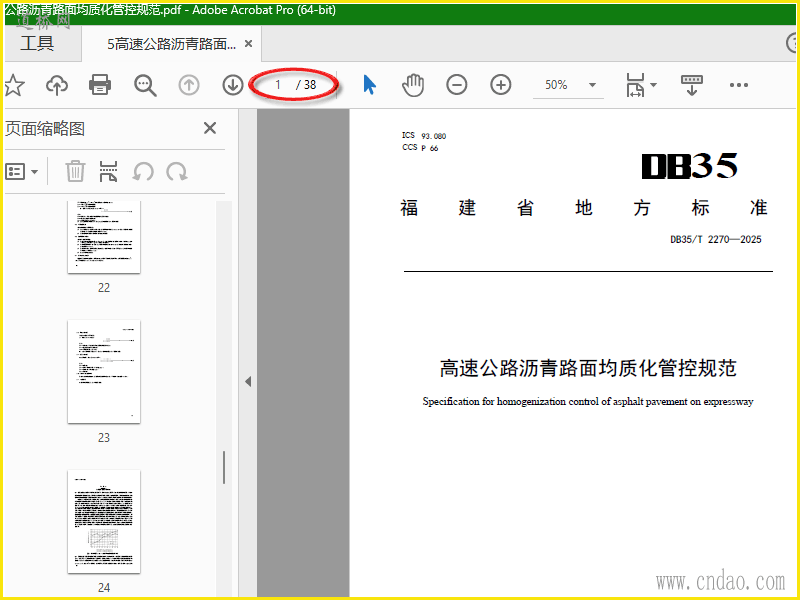Click the extract pages icon in thumbnails panel

click(x=108, y=171)
